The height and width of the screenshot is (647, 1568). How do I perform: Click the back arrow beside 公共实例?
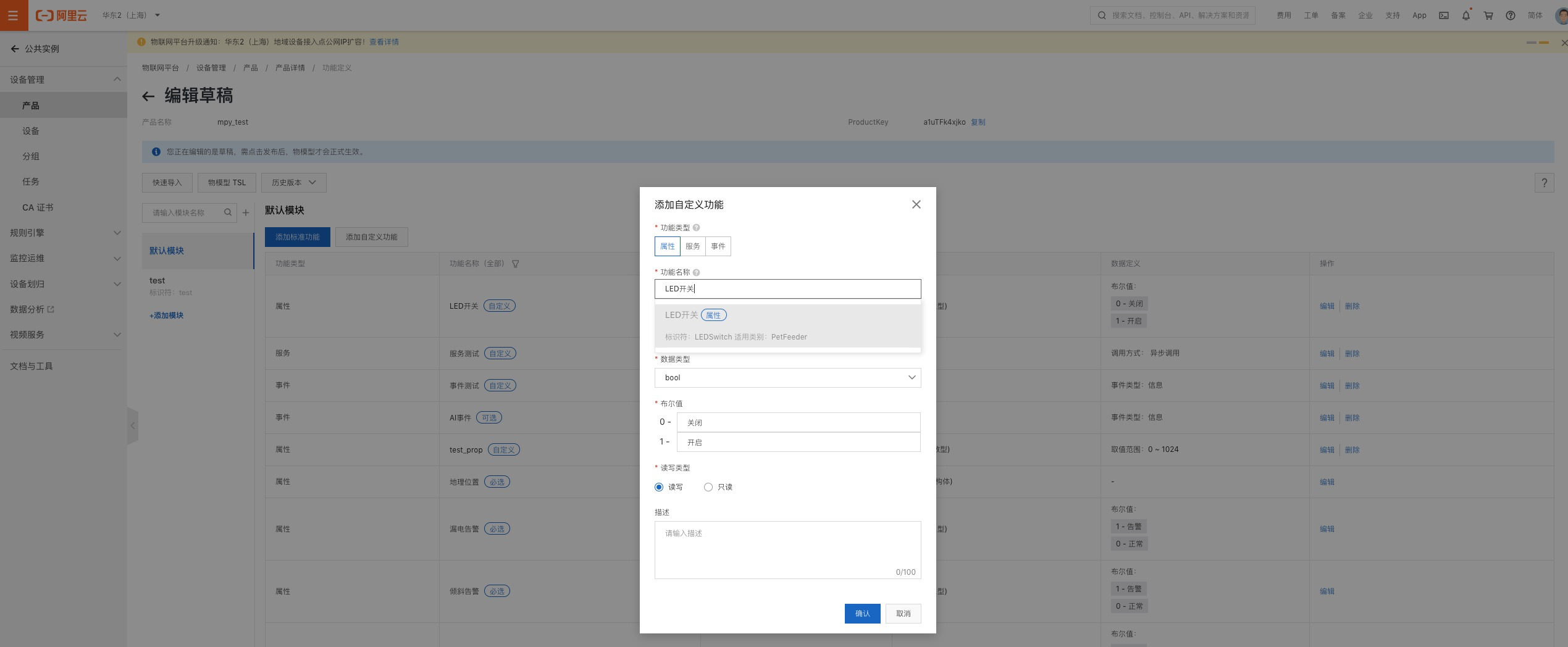coord(15,49)
